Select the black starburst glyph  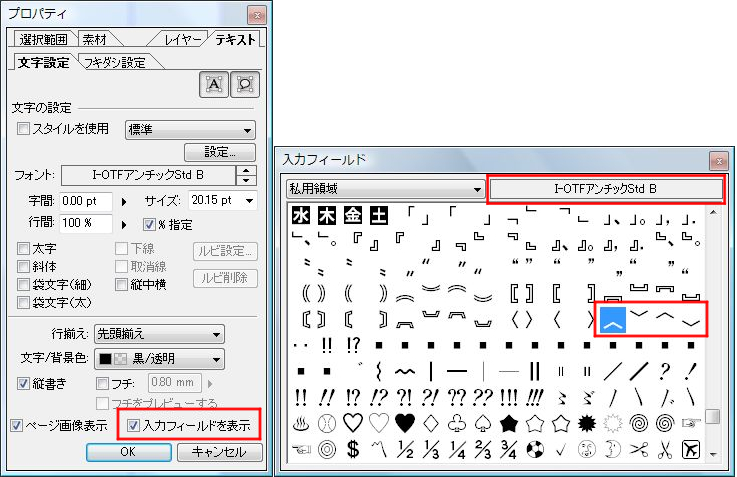587,423
